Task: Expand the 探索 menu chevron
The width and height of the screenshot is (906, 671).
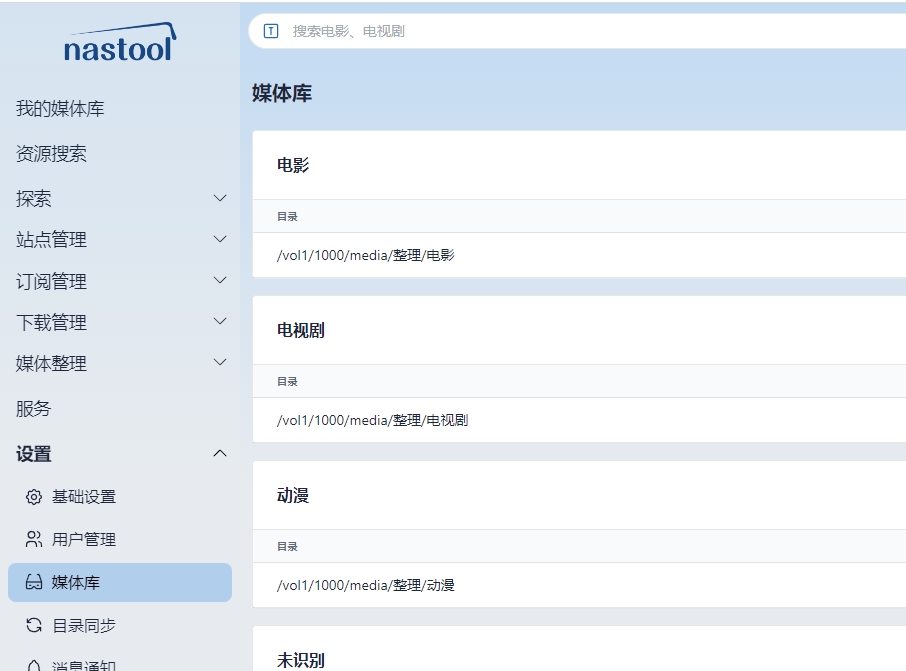Action: [x=220, y=198]
